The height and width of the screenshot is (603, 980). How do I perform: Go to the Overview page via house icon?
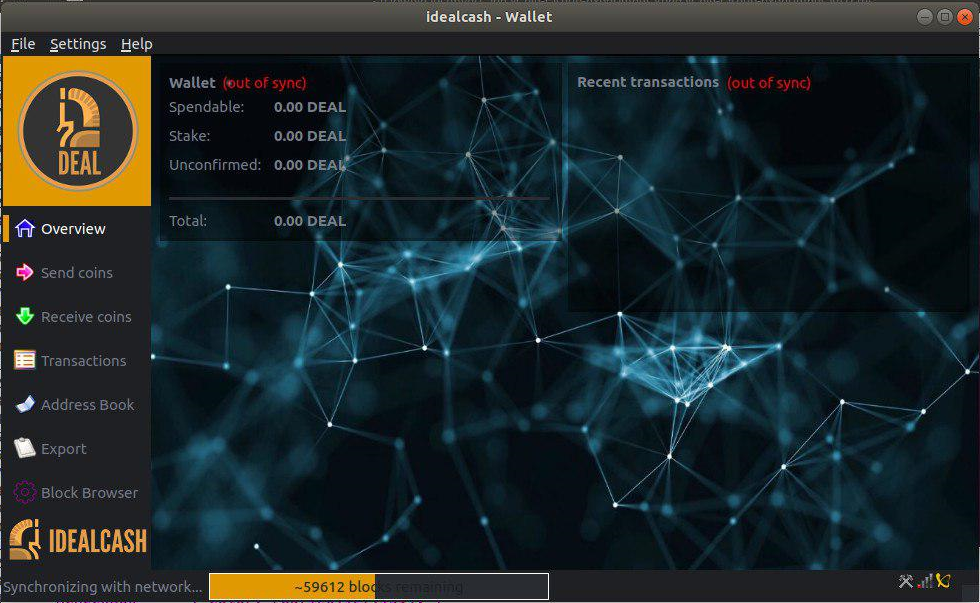(25, 229)
